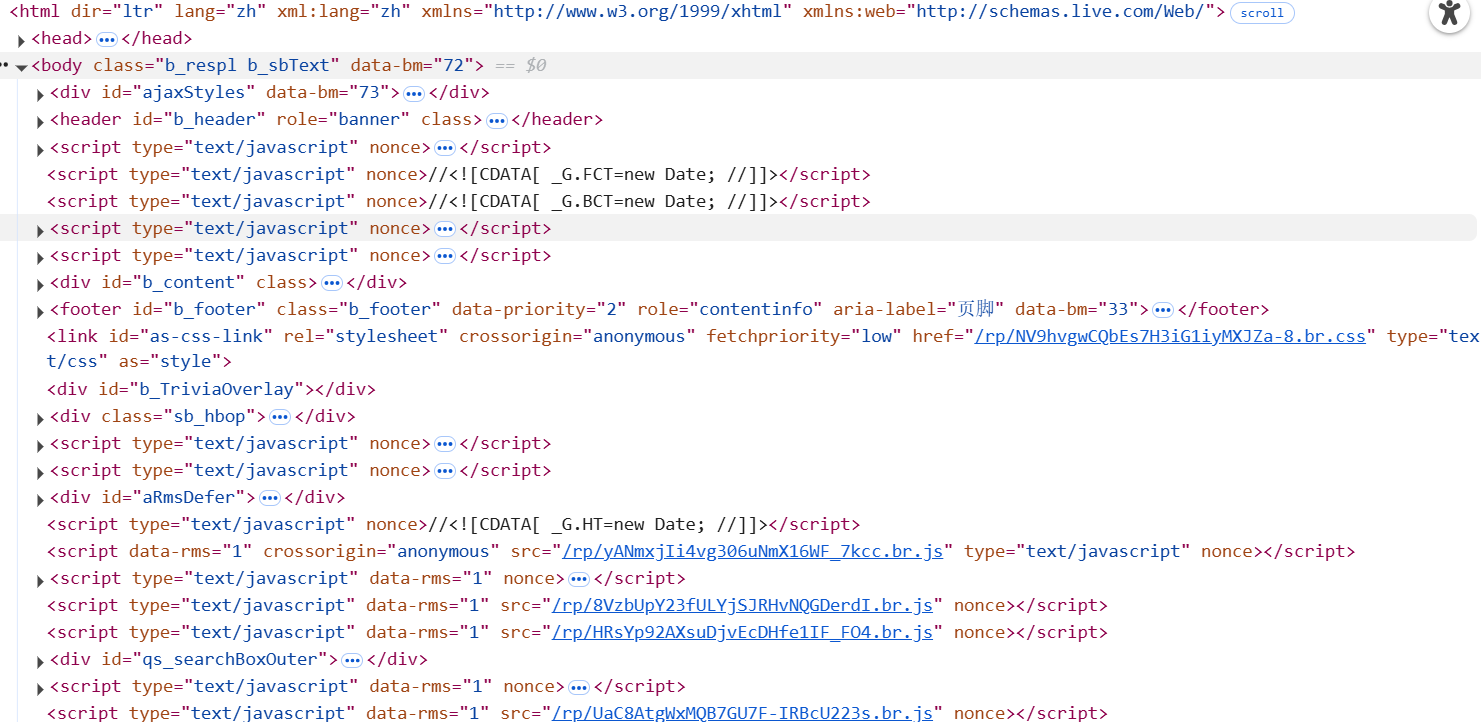Click ellipsis in the qs_searchBoxOuter div row

click(x=351, y=660)
